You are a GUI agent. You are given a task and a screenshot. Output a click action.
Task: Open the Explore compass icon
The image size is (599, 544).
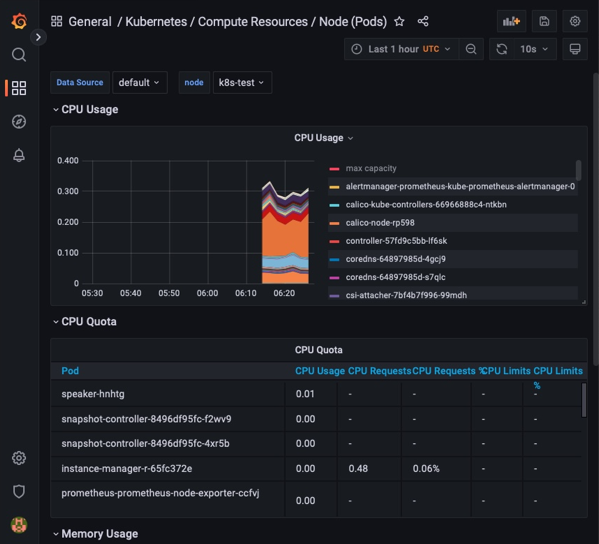coord(19,121)
